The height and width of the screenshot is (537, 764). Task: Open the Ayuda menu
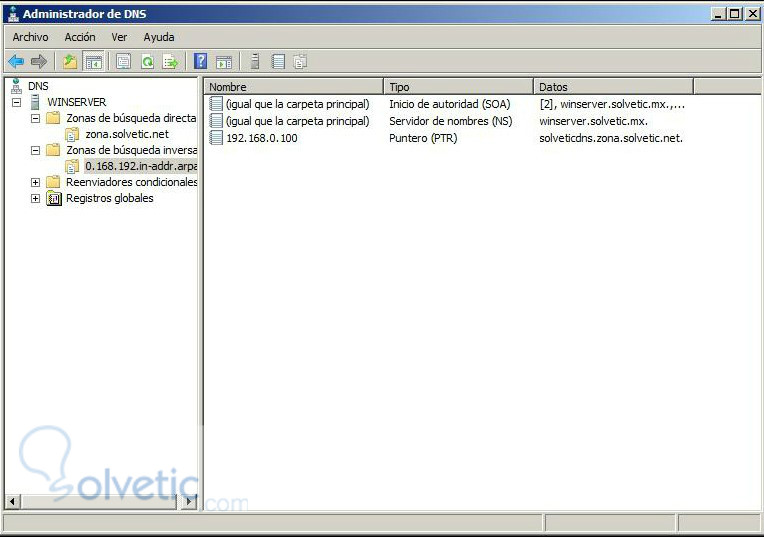159,37
